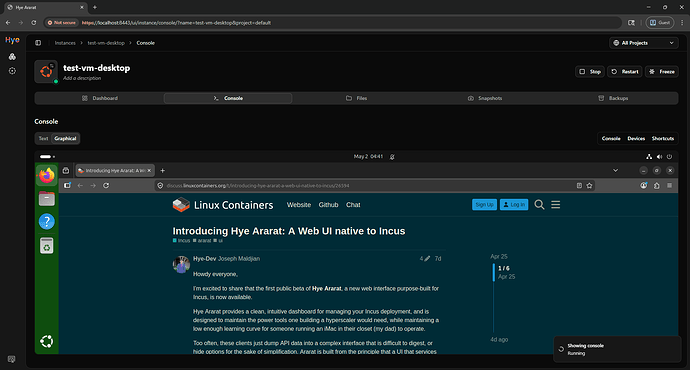This screenshot has width=690, height=370.
Task: Open Firefox in the Ubuntu dock
Action: pos(47,176)
